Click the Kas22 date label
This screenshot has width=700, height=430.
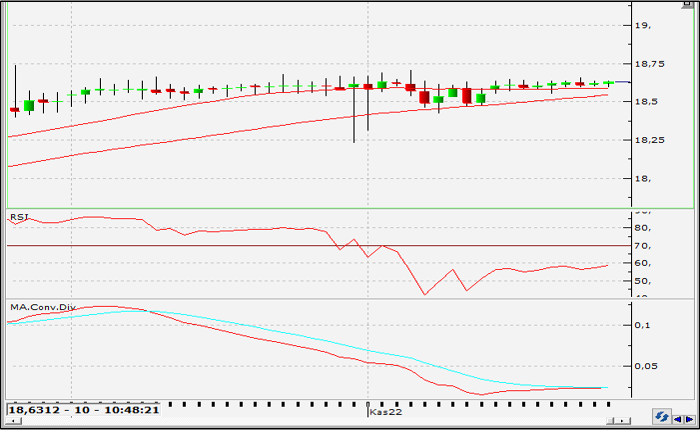click(x=386, y=412)
